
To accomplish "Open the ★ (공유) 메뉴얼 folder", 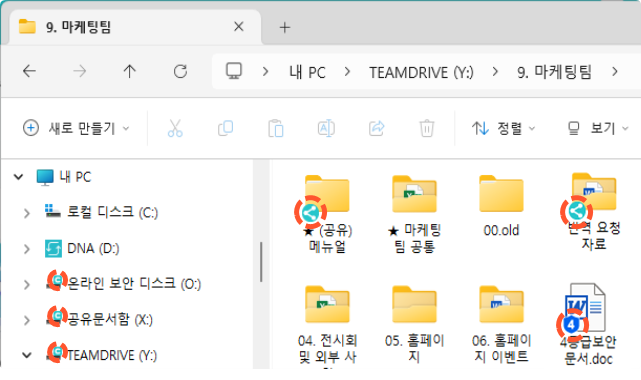I will coord(327,213).
